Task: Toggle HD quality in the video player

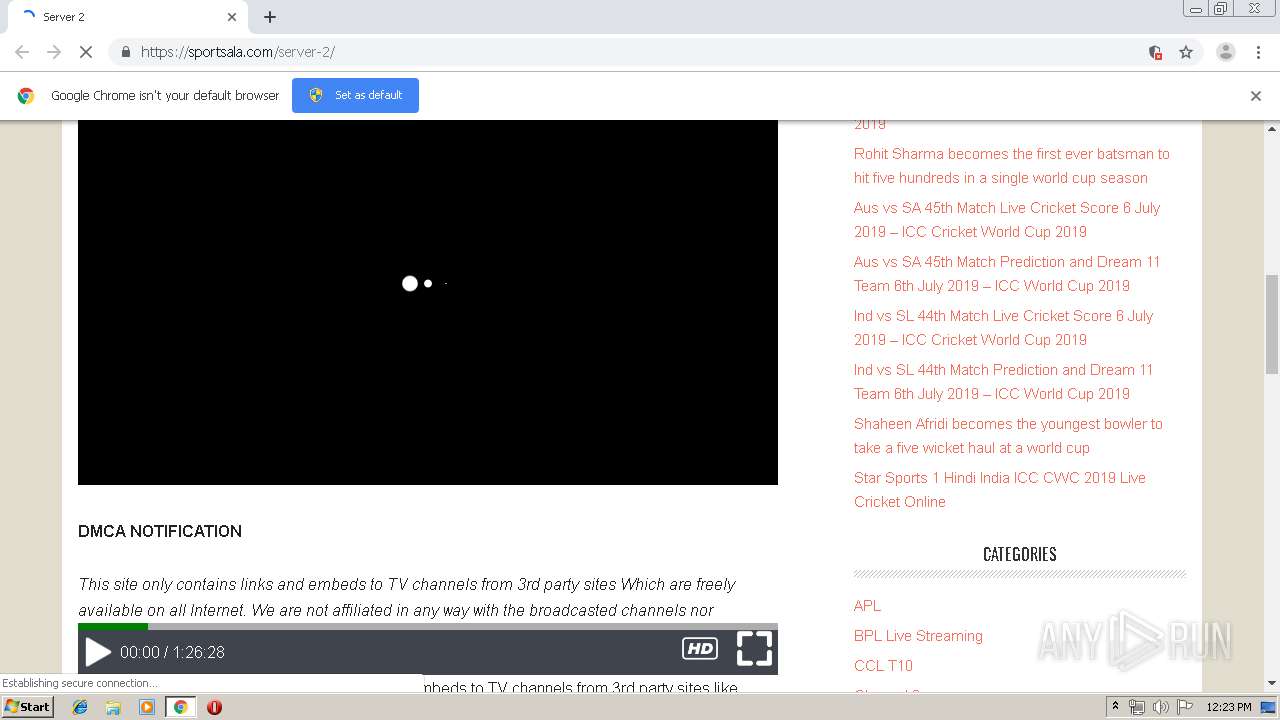Action: coord(700,649)
